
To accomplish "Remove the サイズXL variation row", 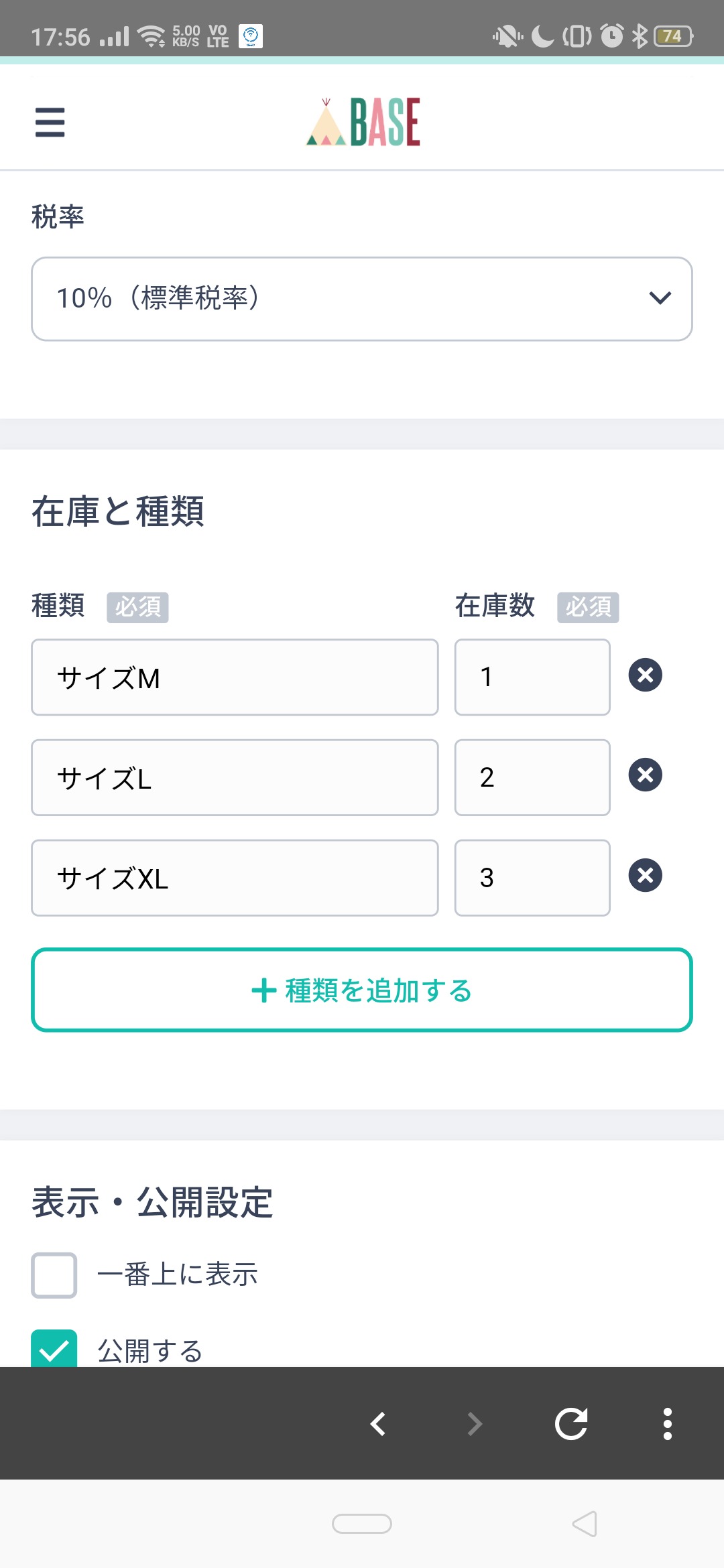I will pos(645,876).
